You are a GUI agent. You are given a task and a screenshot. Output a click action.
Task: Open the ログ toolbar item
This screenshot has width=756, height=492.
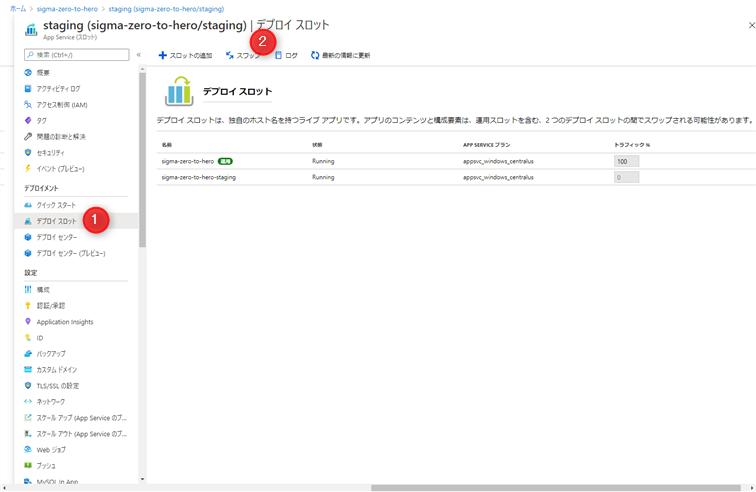click(x=286, y=55)
